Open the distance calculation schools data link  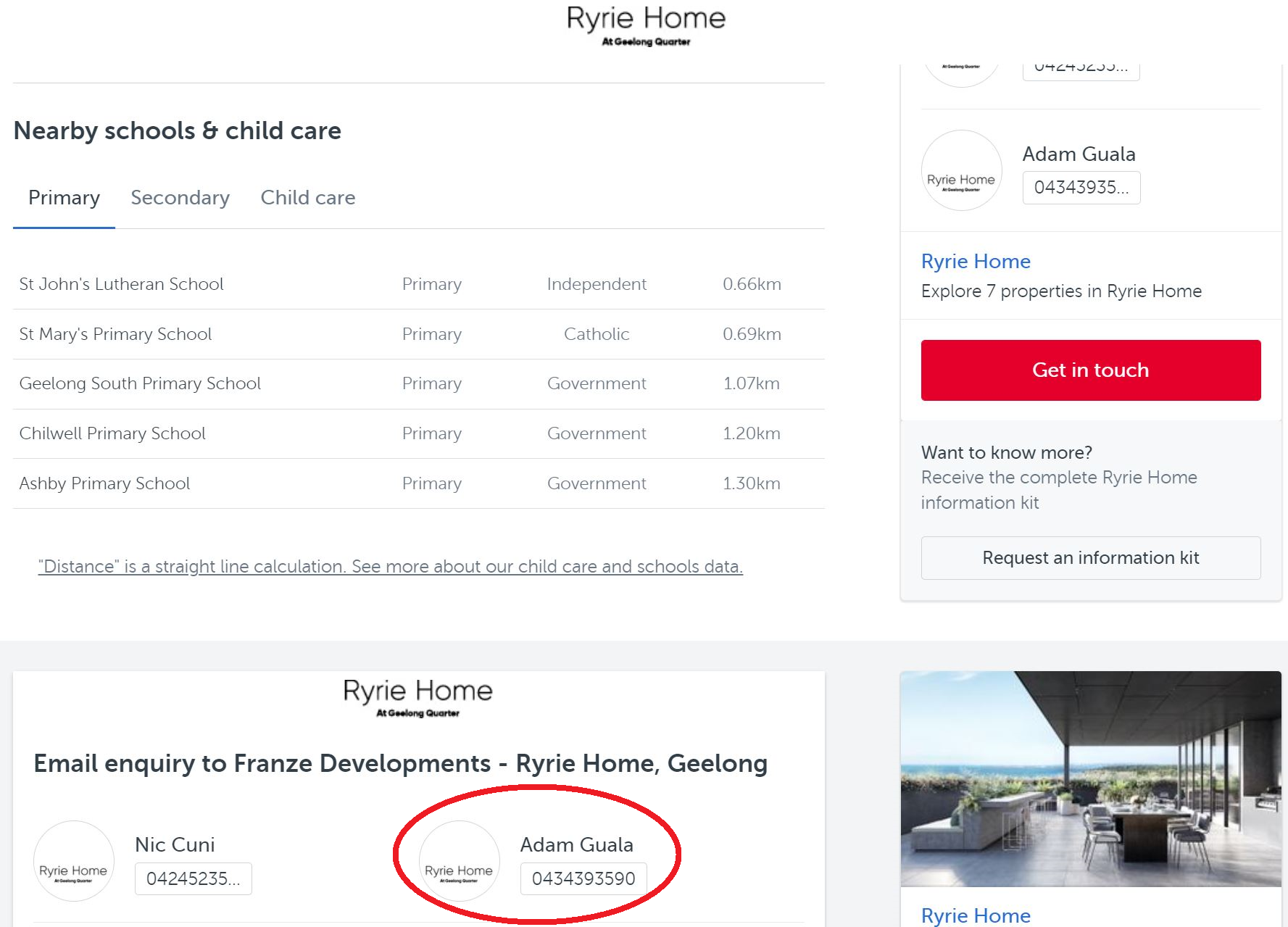coord(390,567)
